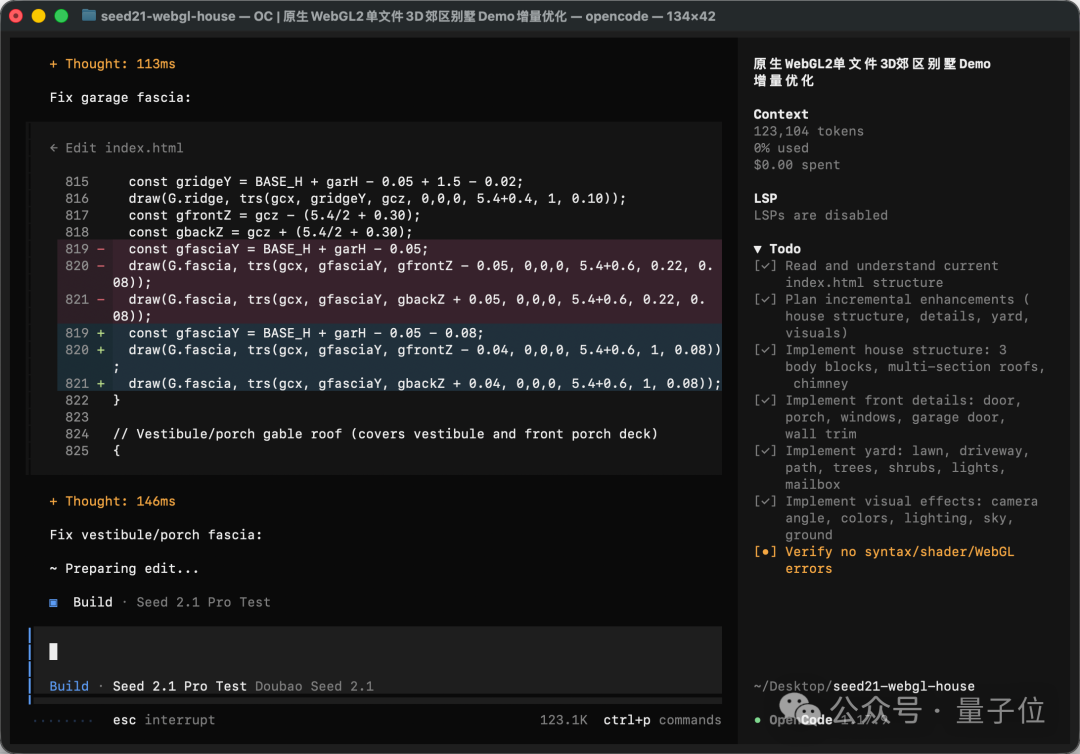This screenshot has width=1080, height=754.
Task: Click 'ctrl+p commands' hint
Action: point(662,720)
